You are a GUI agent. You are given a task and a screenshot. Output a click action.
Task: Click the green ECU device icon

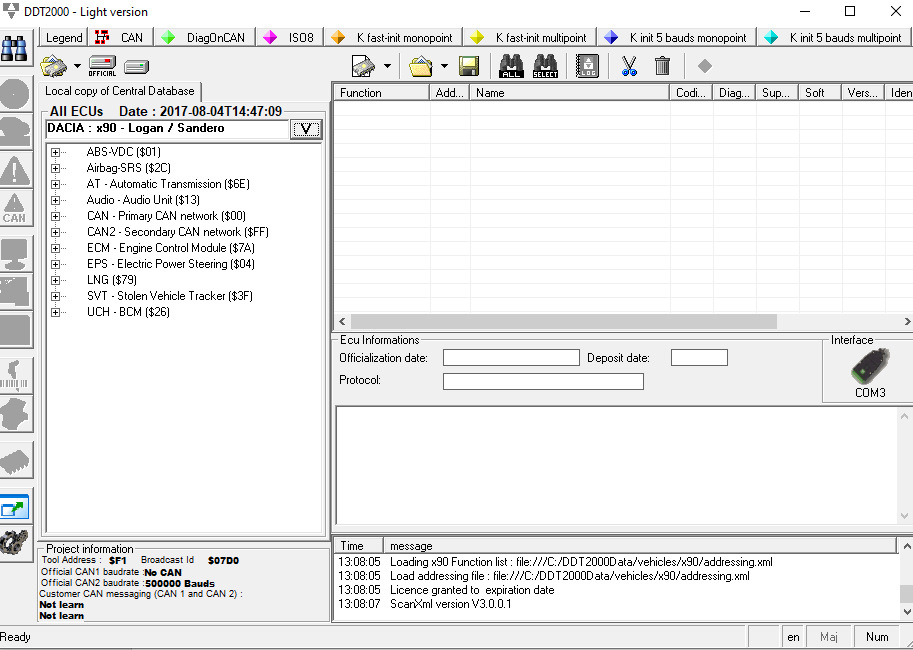click(x=136, y=67)
